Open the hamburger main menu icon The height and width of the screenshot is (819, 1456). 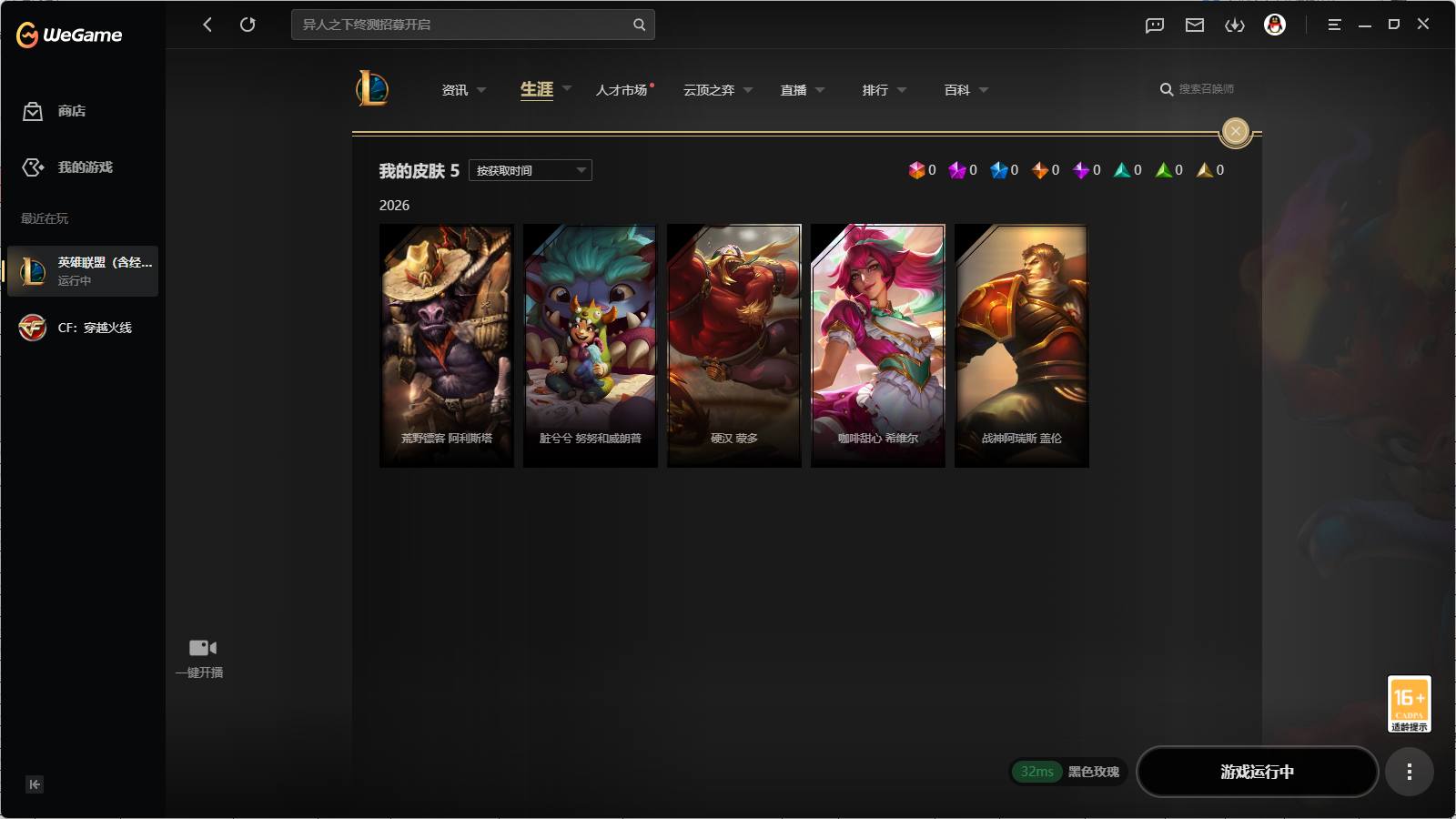click(1334, 25)
